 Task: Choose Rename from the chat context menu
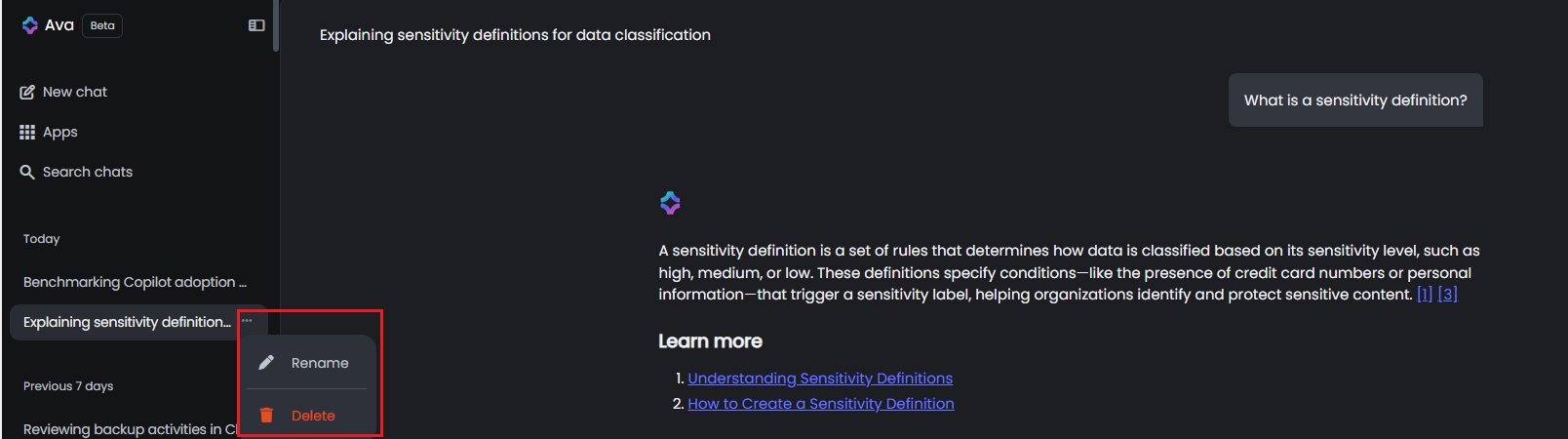(319, 363)
